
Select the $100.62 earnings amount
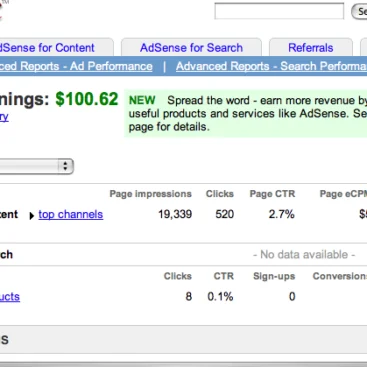click(x=87, y=99)
